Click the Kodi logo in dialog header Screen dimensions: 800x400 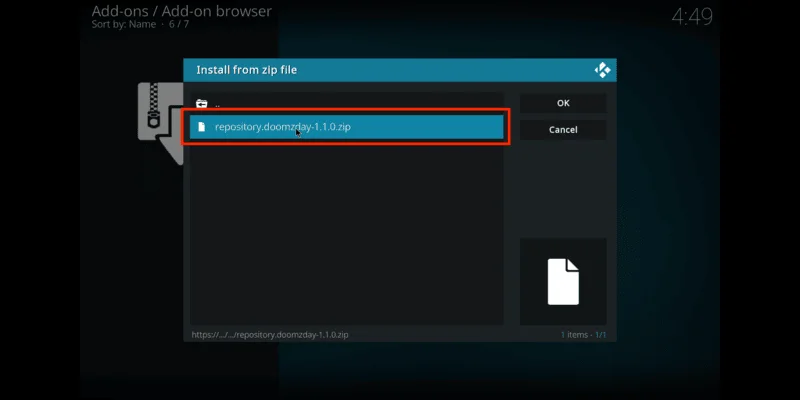[602, 70]
